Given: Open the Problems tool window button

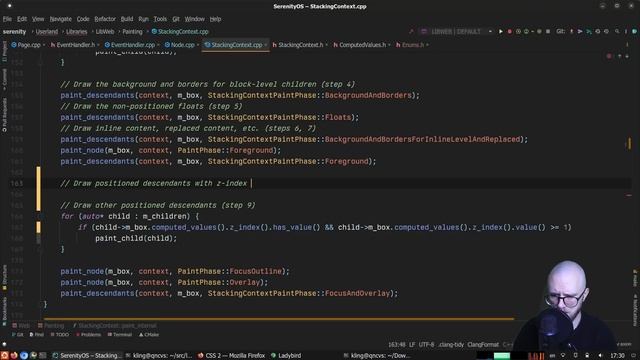Looking at the screenshot, I should coord(88,335).
